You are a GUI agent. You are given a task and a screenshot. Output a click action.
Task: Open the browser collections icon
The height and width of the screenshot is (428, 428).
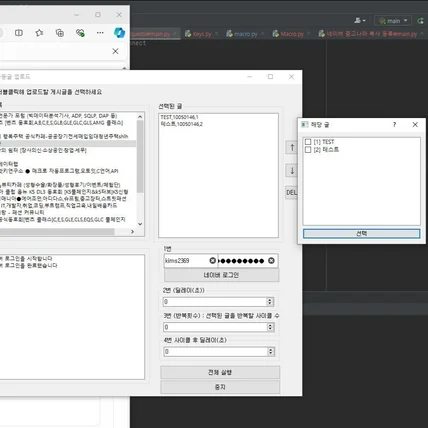[x=60, y=33]
